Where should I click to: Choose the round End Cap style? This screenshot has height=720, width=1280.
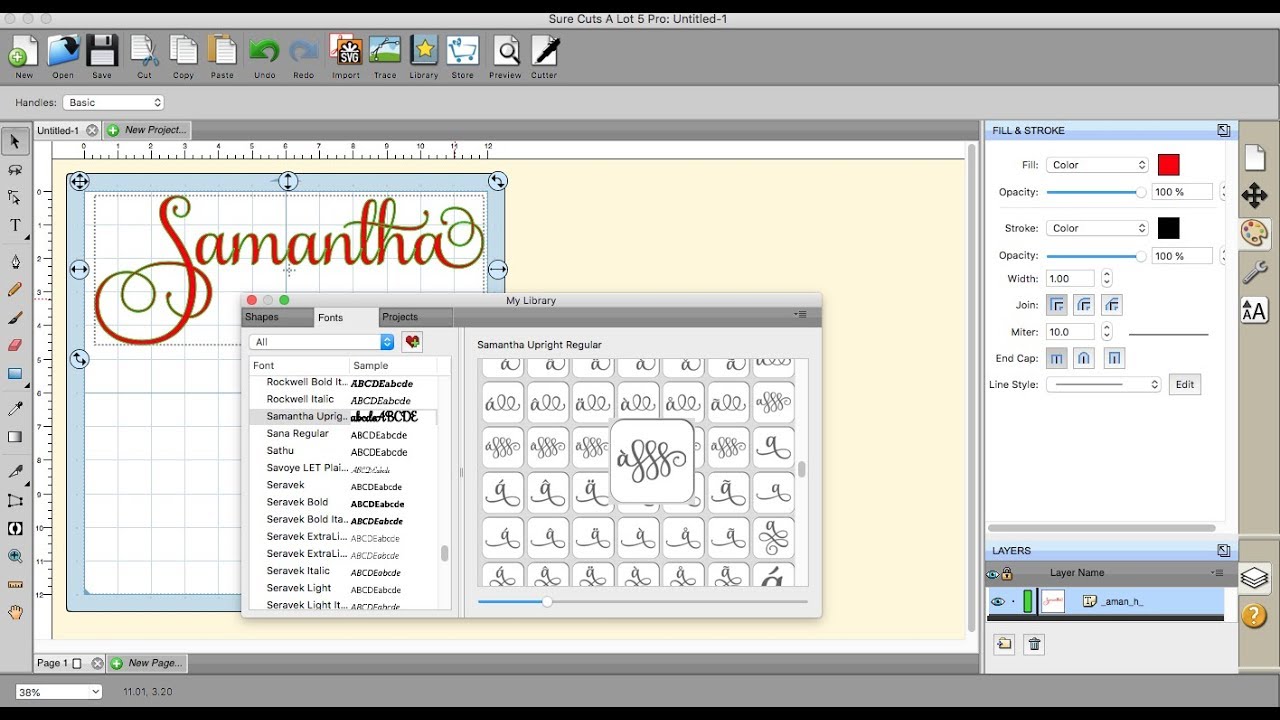[1084, 358]
